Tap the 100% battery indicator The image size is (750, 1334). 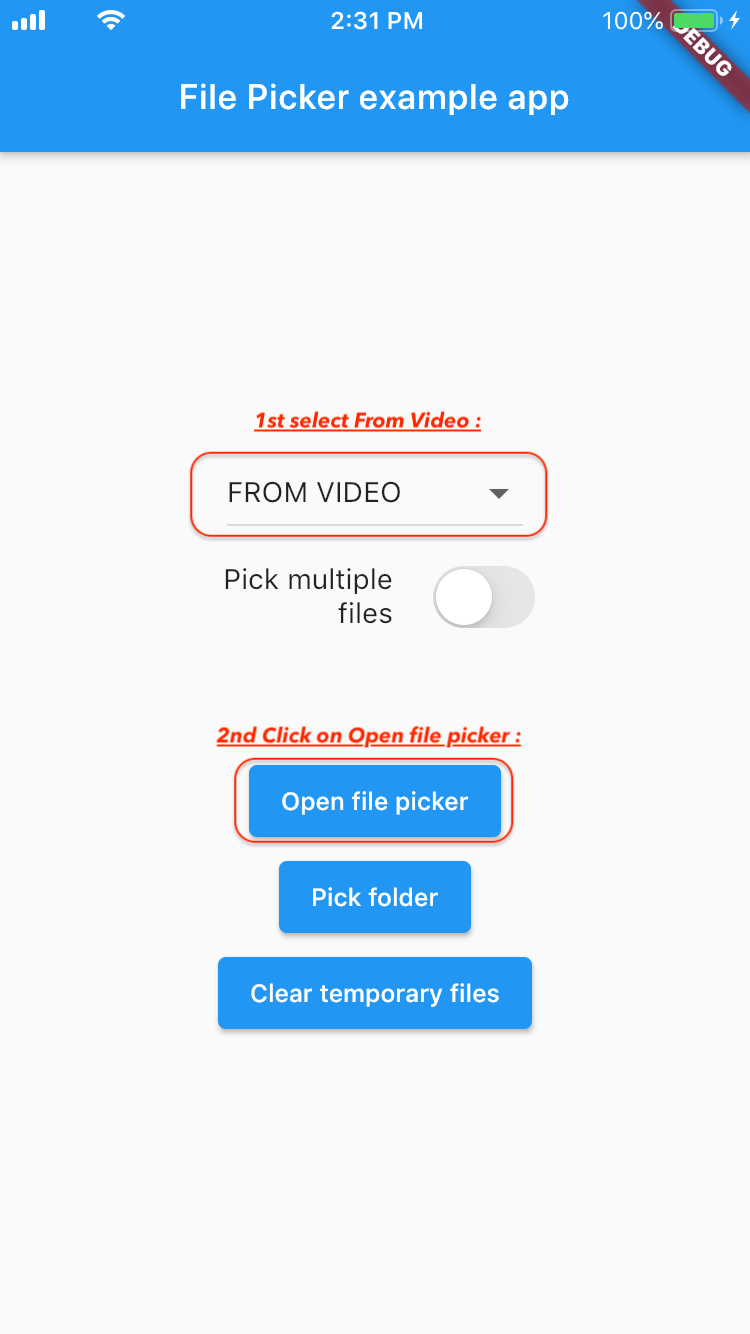tap(632, 20)
